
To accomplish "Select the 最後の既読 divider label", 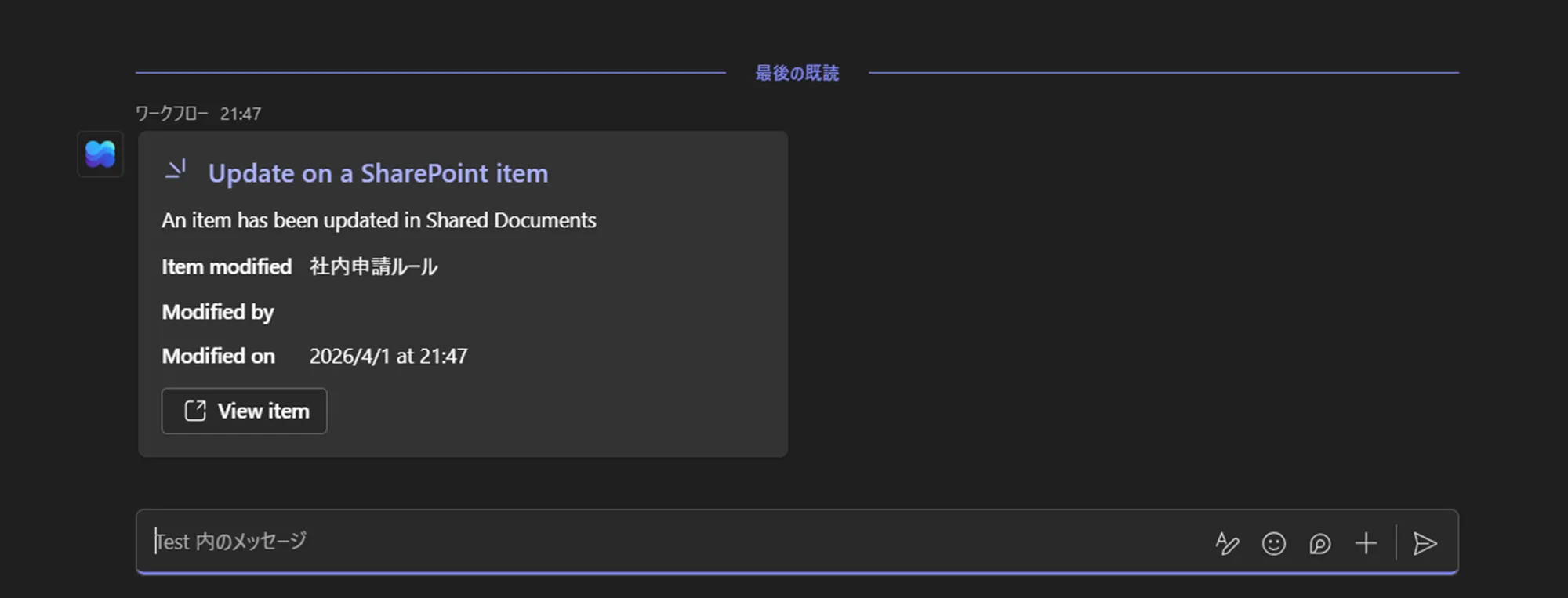I will point(797,73).
